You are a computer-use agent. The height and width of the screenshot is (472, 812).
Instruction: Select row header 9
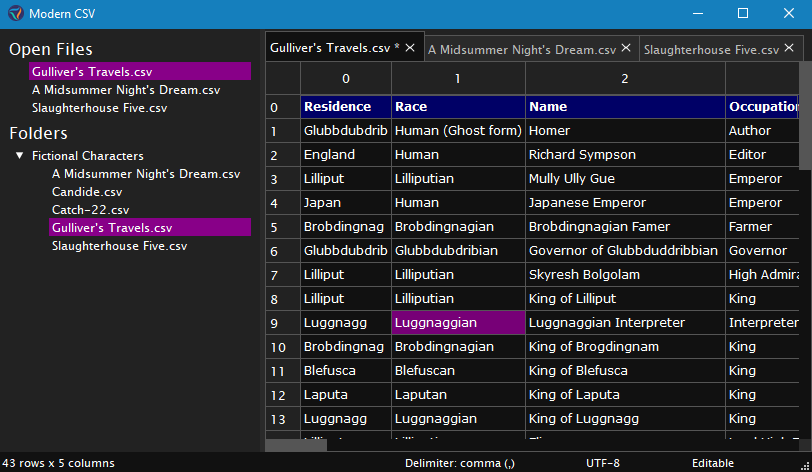(274, 323)
